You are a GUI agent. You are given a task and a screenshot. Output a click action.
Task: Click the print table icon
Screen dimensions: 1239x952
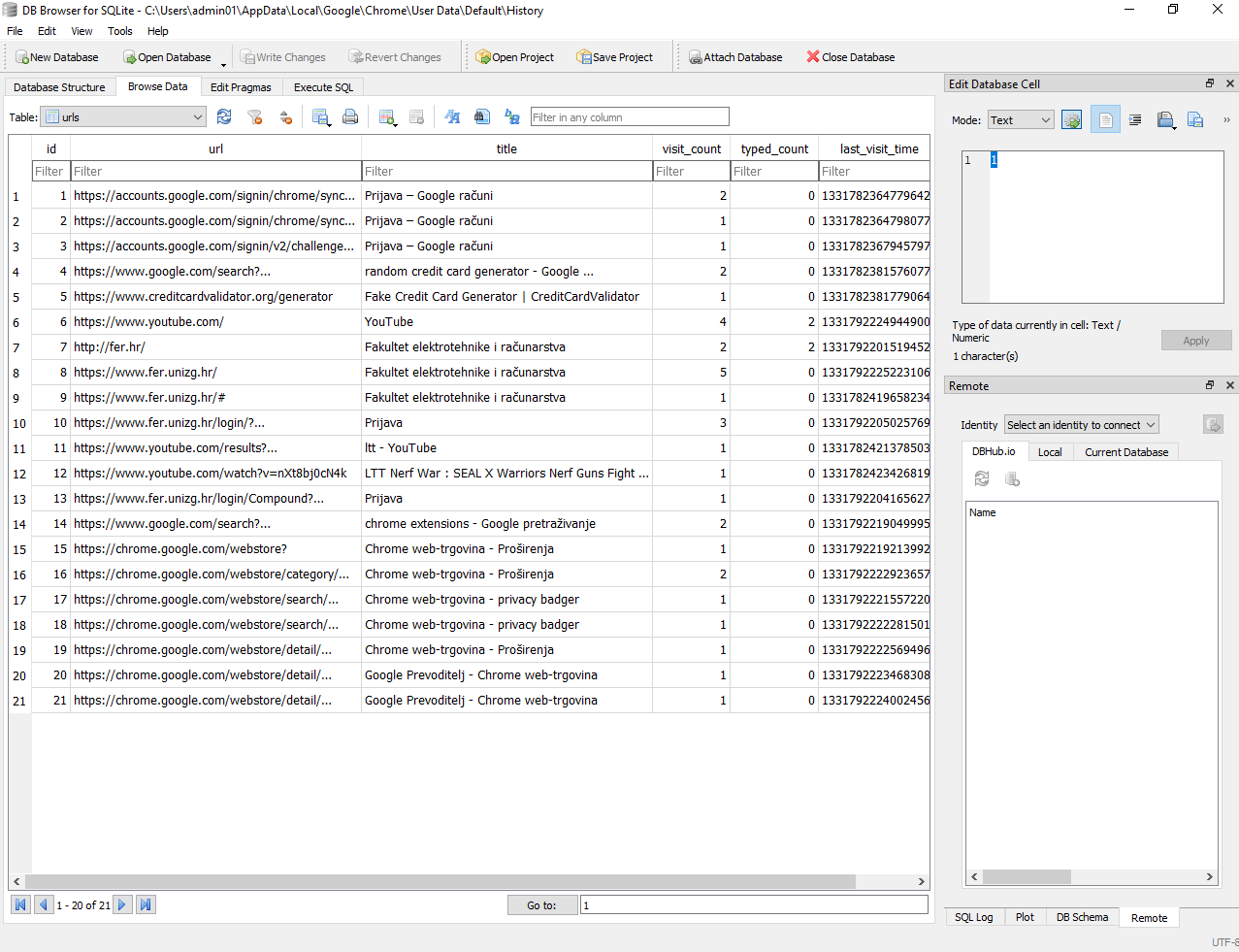(x=350, y=117)
